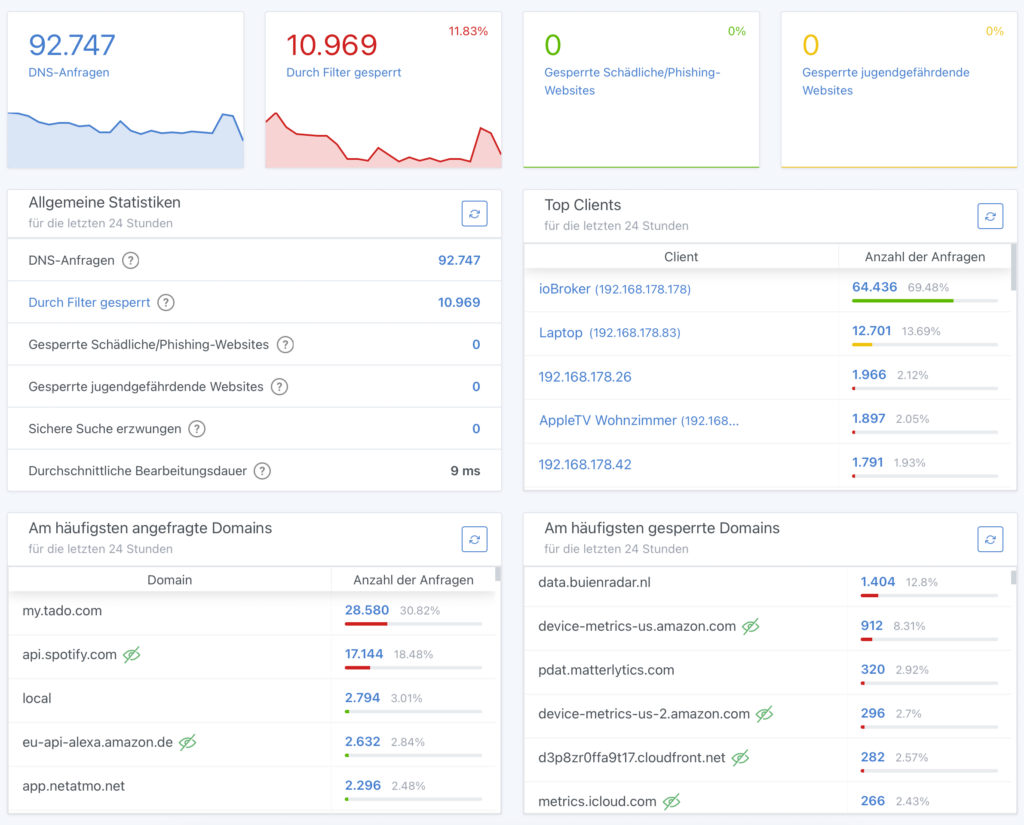Screen dimensions: 1024x825
Task: Refresh the Allgemeine Statistiken panel
Action: tap(474, 213)
